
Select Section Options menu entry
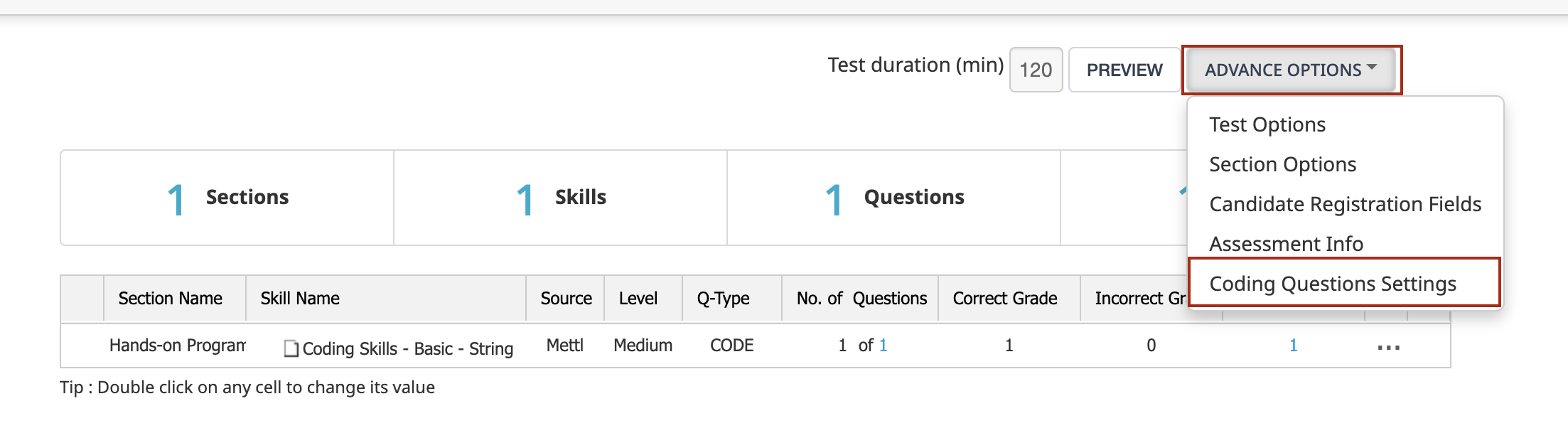click(1282, 164)
